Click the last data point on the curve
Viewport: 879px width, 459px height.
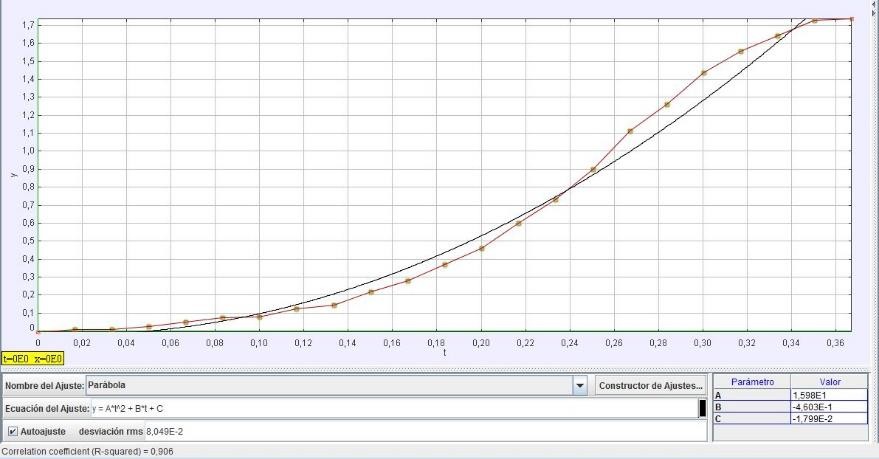[x=852, y=18]
